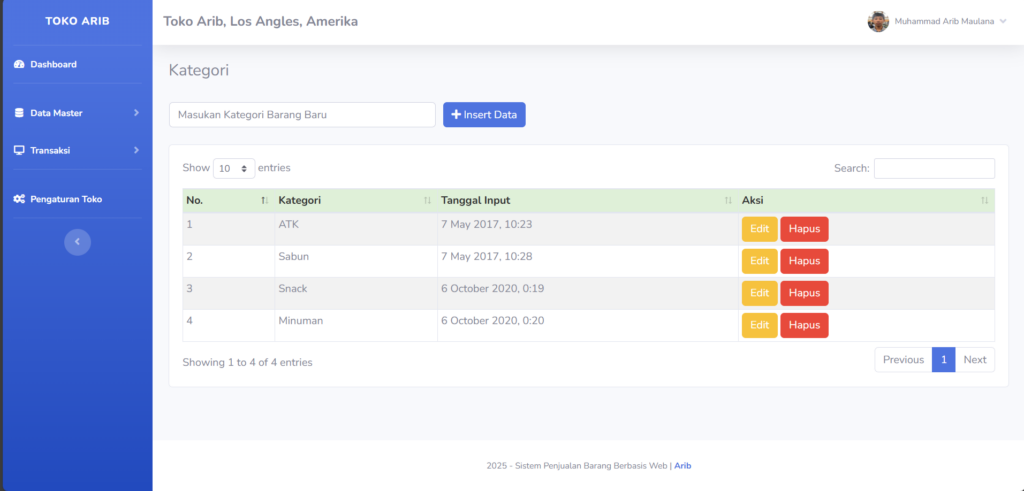Edit the ATK category row
This screenshot has width=1024, height=491.
click(x=760, y=229)
